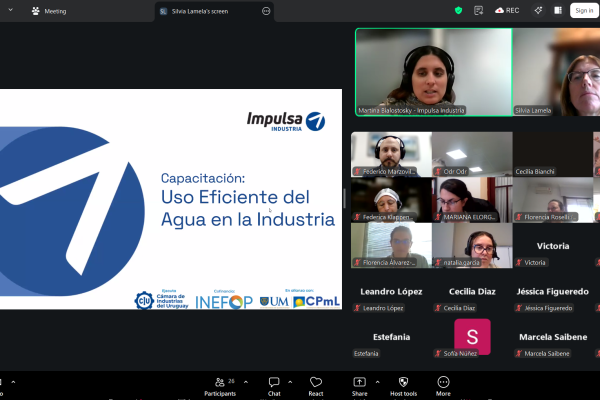Click the Impulsa Industria logo on slide
Screen dimensions: 600x400
pos(286,121)
